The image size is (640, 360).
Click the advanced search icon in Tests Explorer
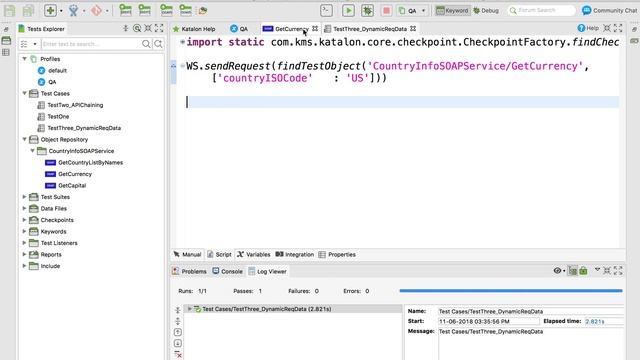(x=158, y=44)
